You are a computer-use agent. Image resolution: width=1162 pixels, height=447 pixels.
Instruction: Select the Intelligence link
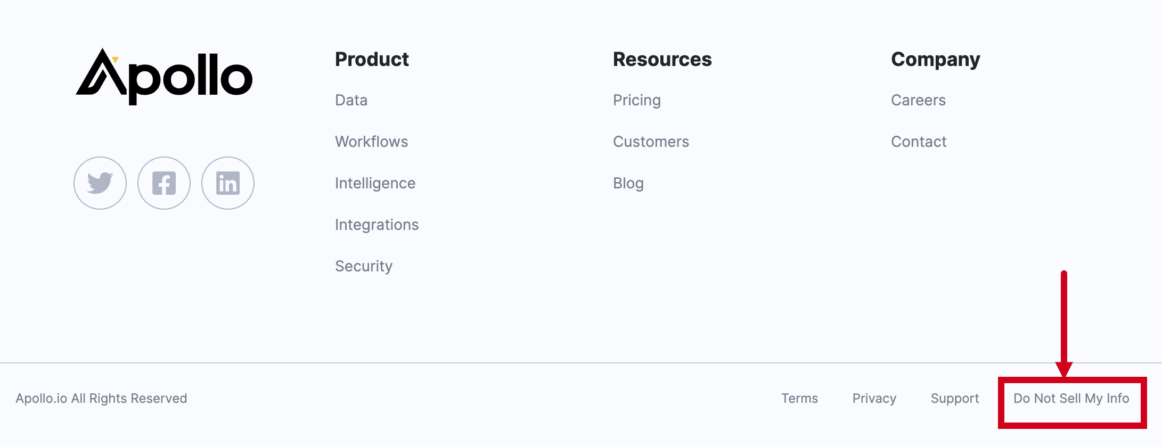(x=375, y=183)
